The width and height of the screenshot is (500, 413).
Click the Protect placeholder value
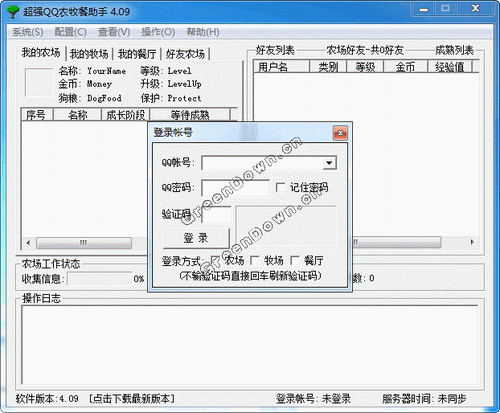184,98
